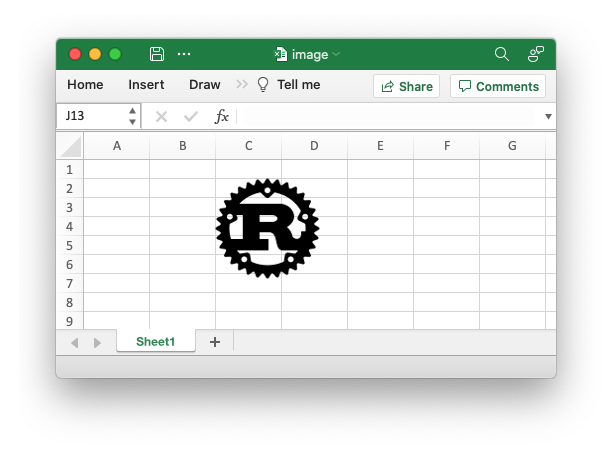This screenshot has height=452, width=612.
Task: Click the confirm checkmark formula icon
Action: point(191,116)
